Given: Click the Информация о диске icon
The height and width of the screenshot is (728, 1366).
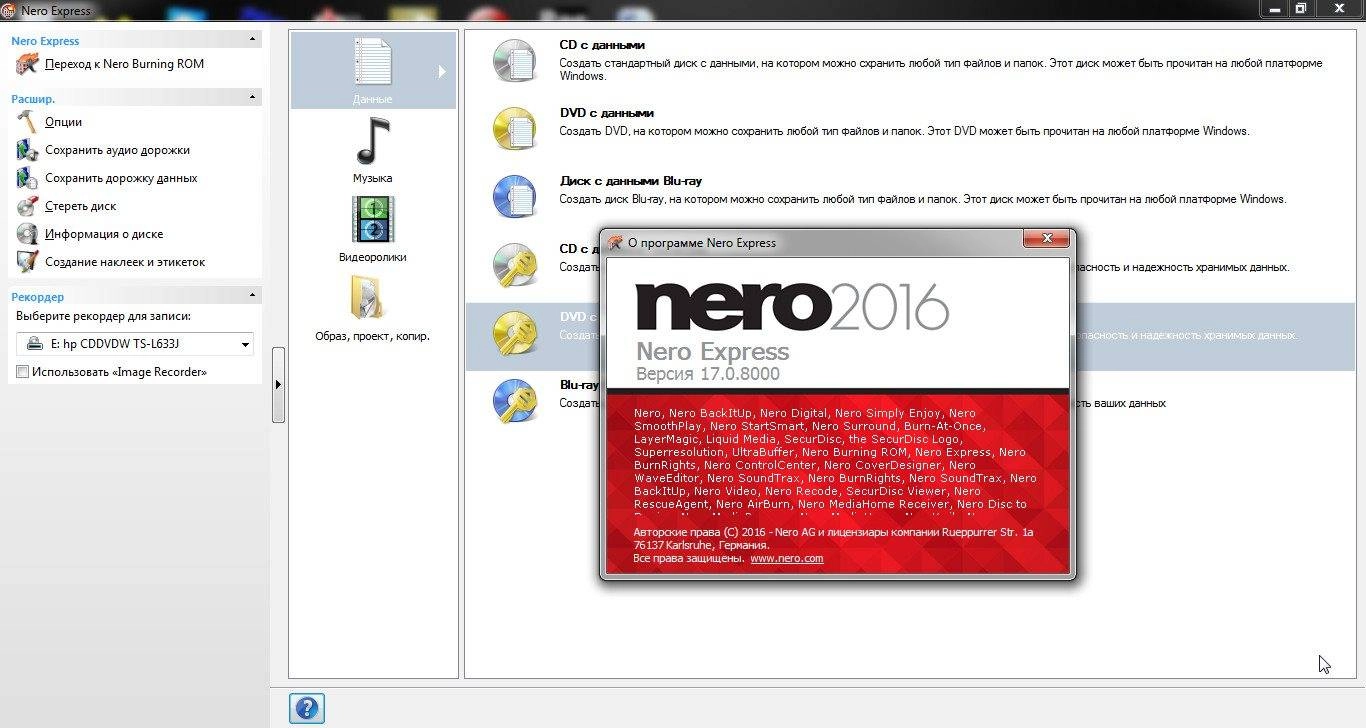Looking at the screenshot, I should [27, 234].
